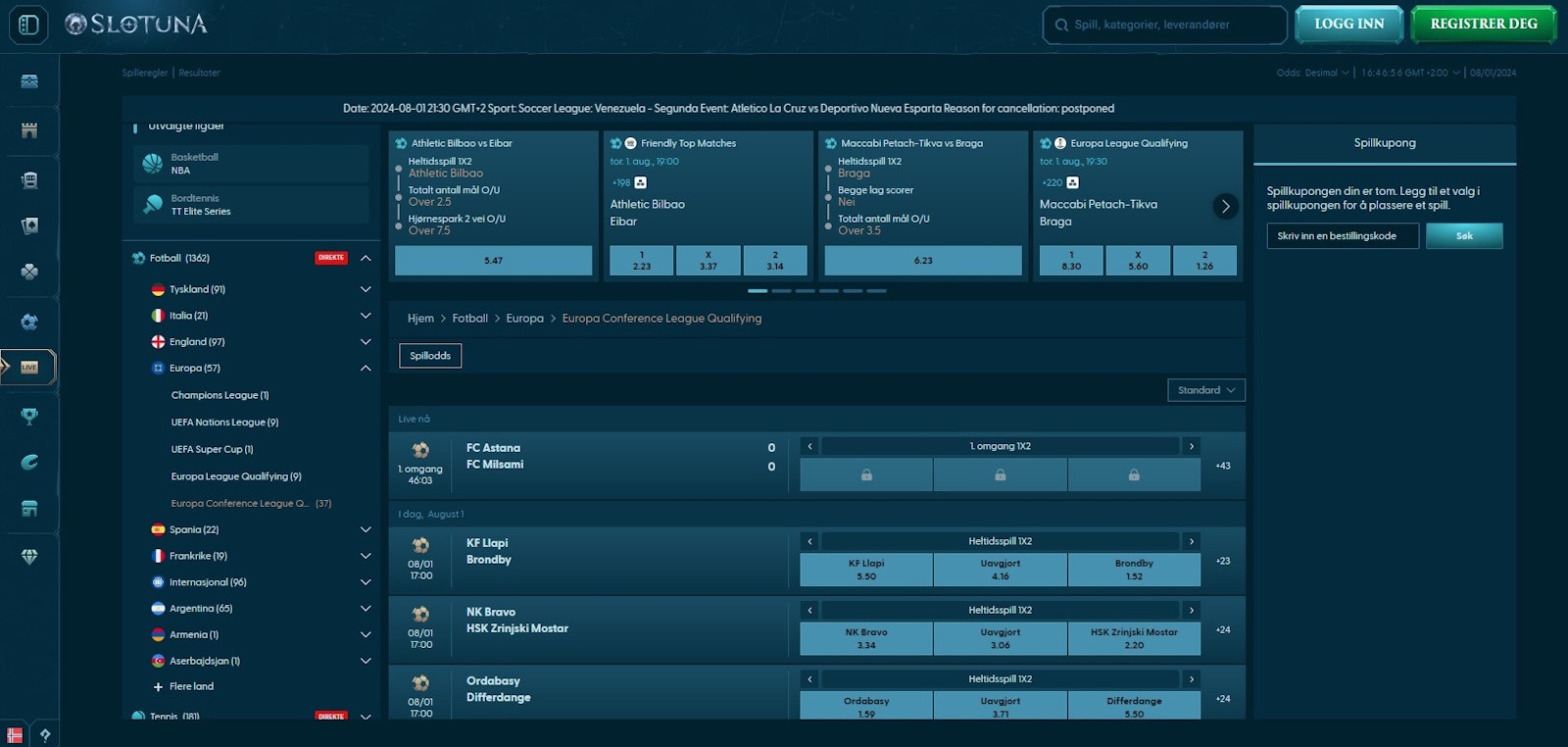This screenshot has width=1568, height=747.
Task: Previous market arrow for KF Llapi match
Action: click(809, 541)
